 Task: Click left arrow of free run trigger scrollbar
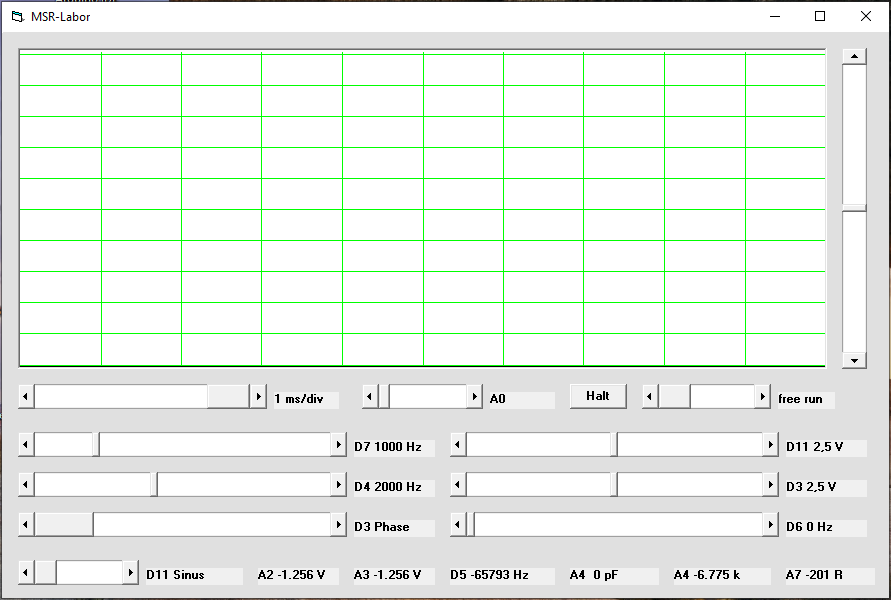[x=650, y=397]
